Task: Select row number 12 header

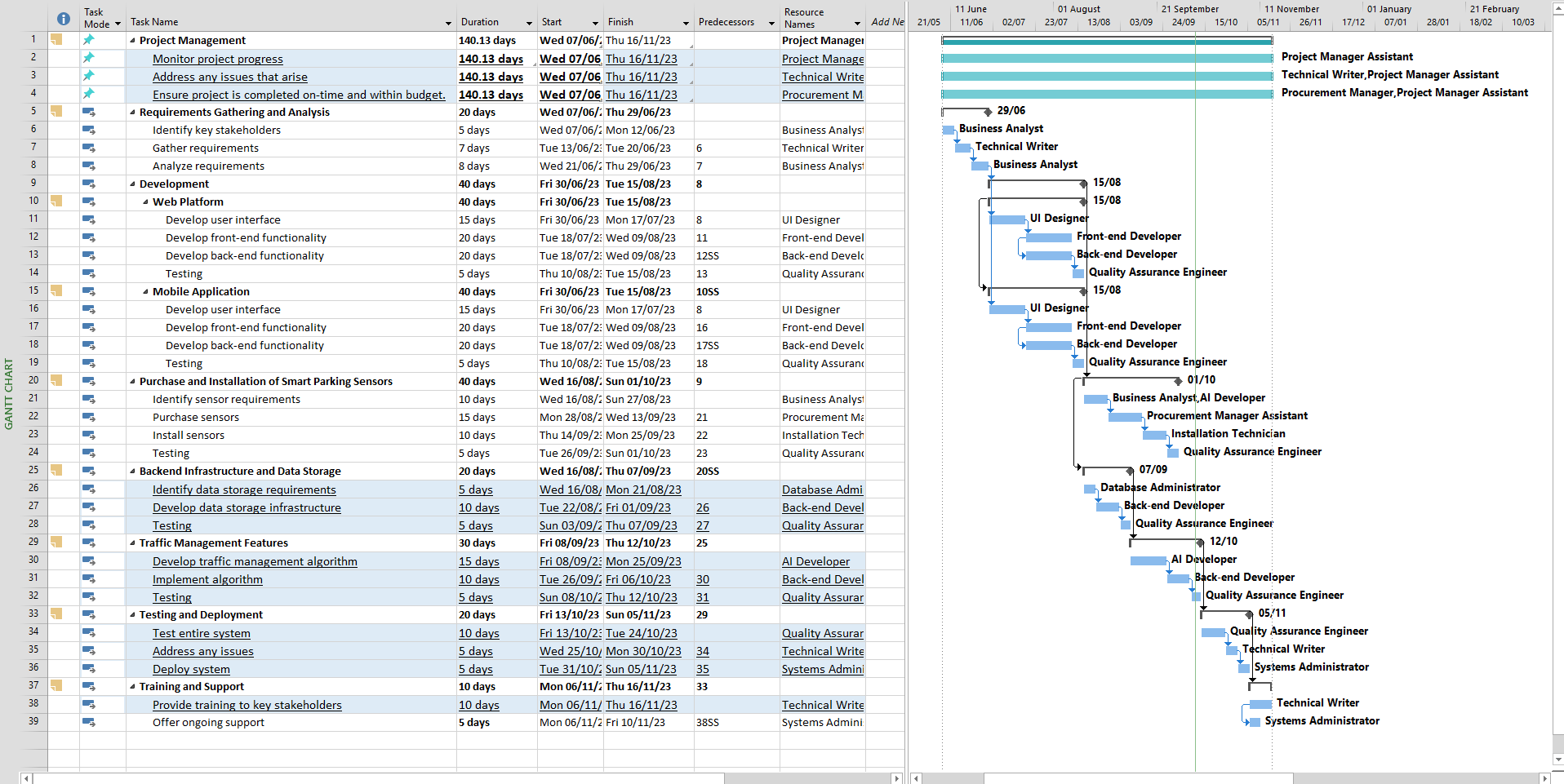Action: click(x=33, y=237)
